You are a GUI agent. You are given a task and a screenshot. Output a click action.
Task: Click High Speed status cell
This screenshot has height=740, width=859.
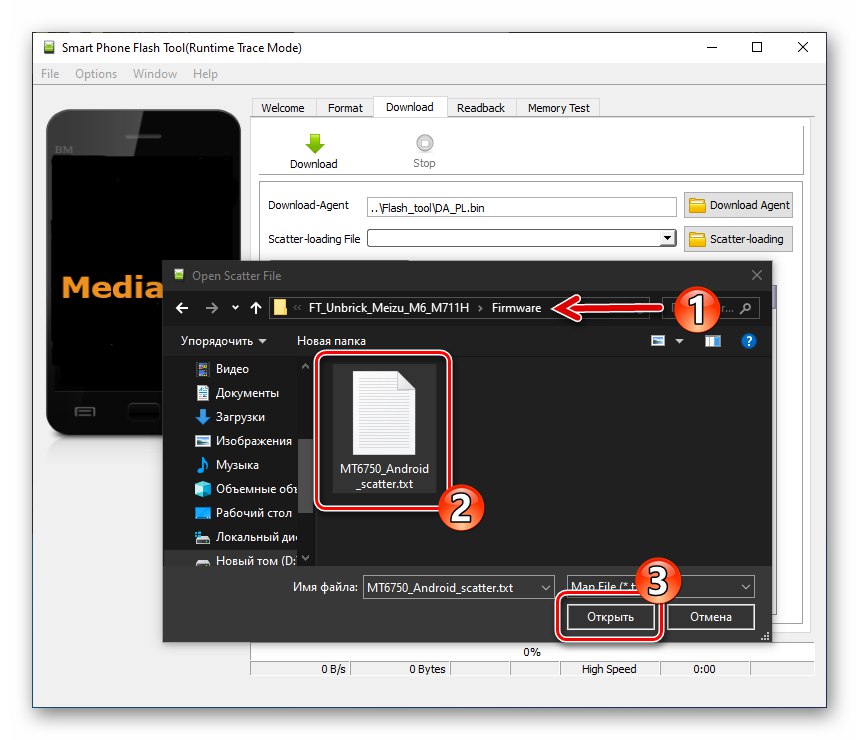tap(609, 669)
